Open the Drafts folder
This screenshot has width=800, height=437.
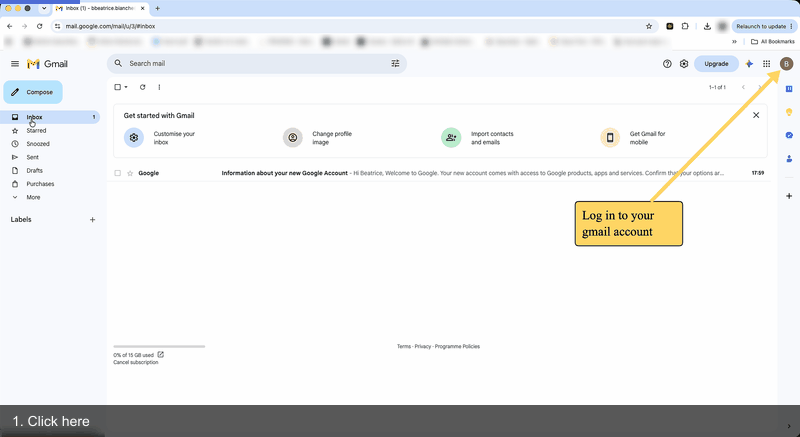pyautogui.click(x=35, y=171)
